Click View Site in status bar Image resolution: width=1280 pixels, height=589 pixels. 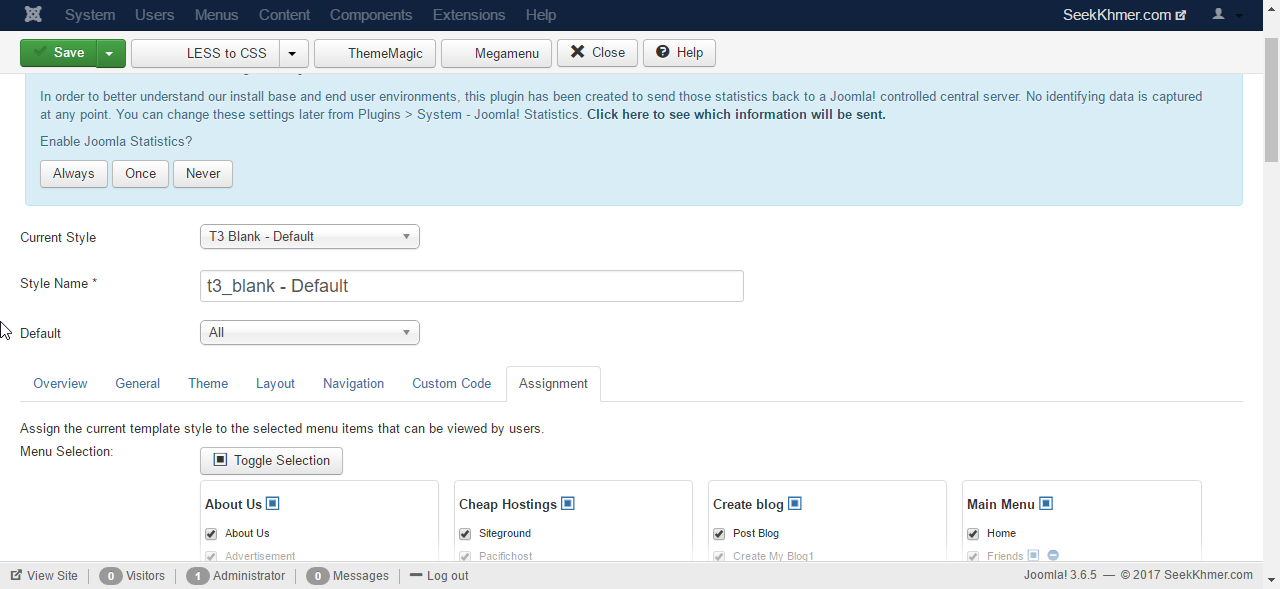[44, 576]
